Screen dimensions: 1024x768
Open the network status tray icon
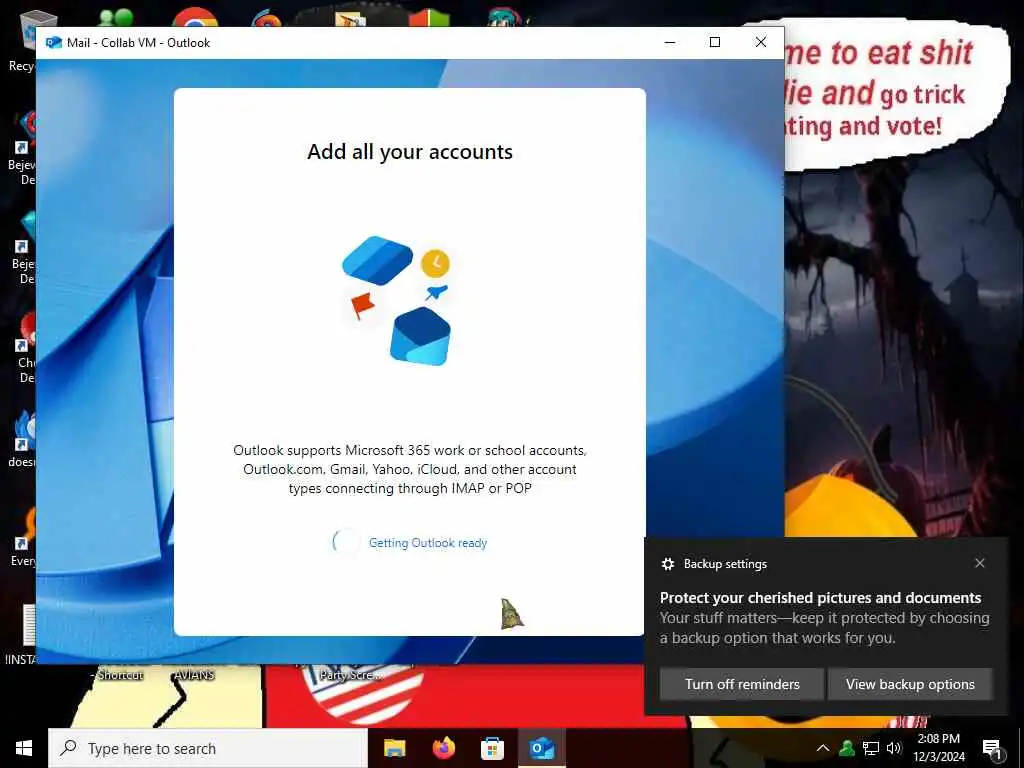(871, 748)
